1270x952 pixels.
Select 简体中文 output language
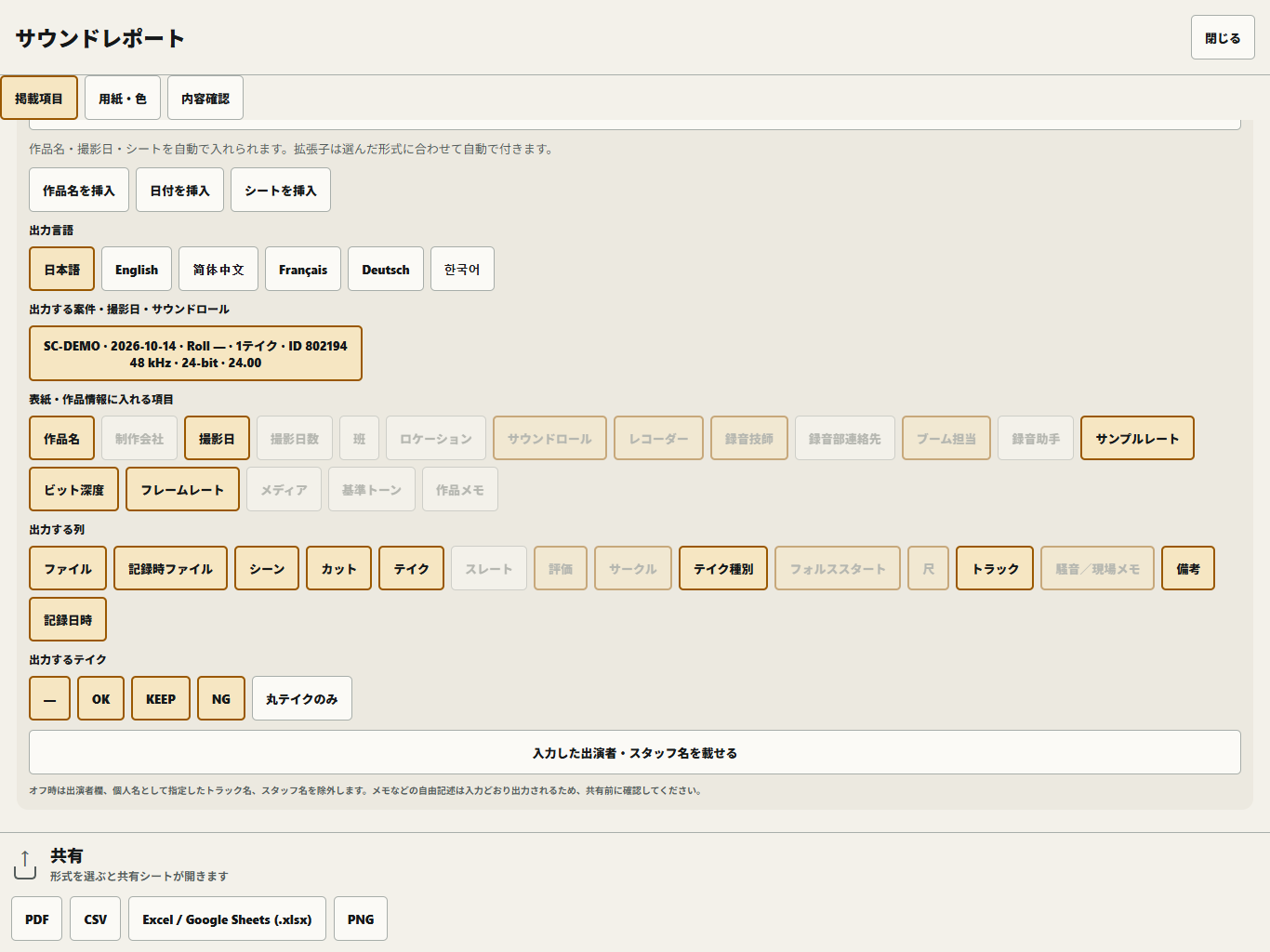point(218,269)
